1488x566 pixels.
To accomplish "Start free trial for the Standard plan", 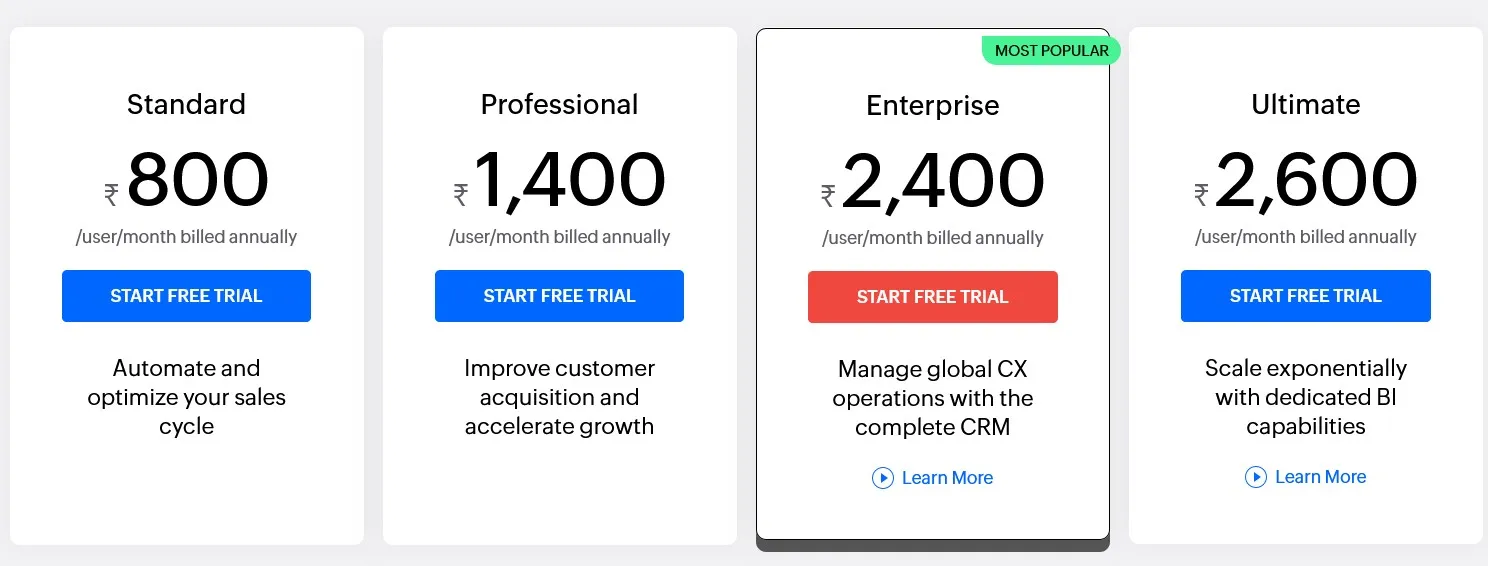I will pyautogui.click(x=186, y=296).
